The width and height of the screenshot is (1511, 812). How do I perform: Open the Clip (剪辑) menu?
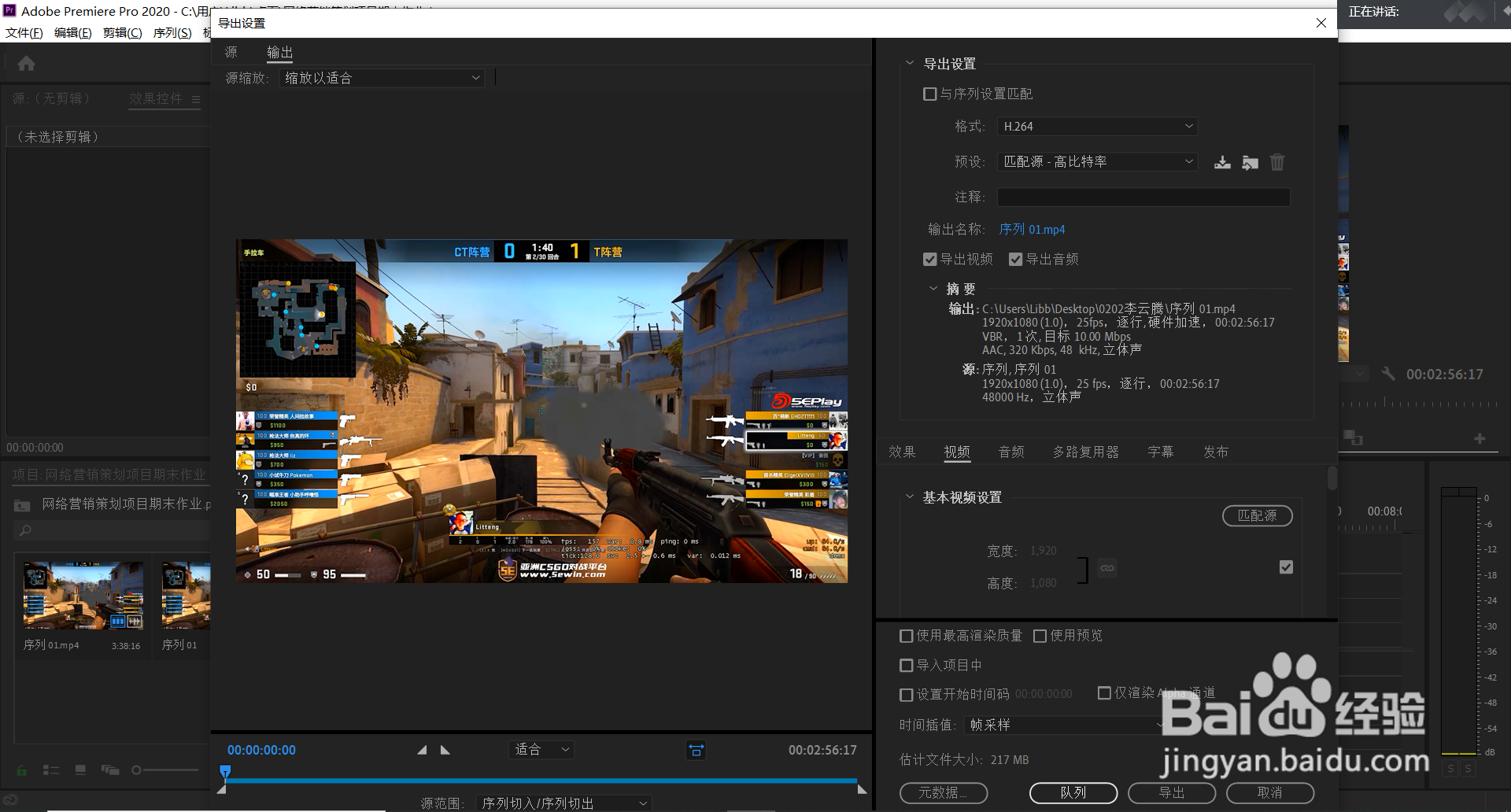pos(123,32)
